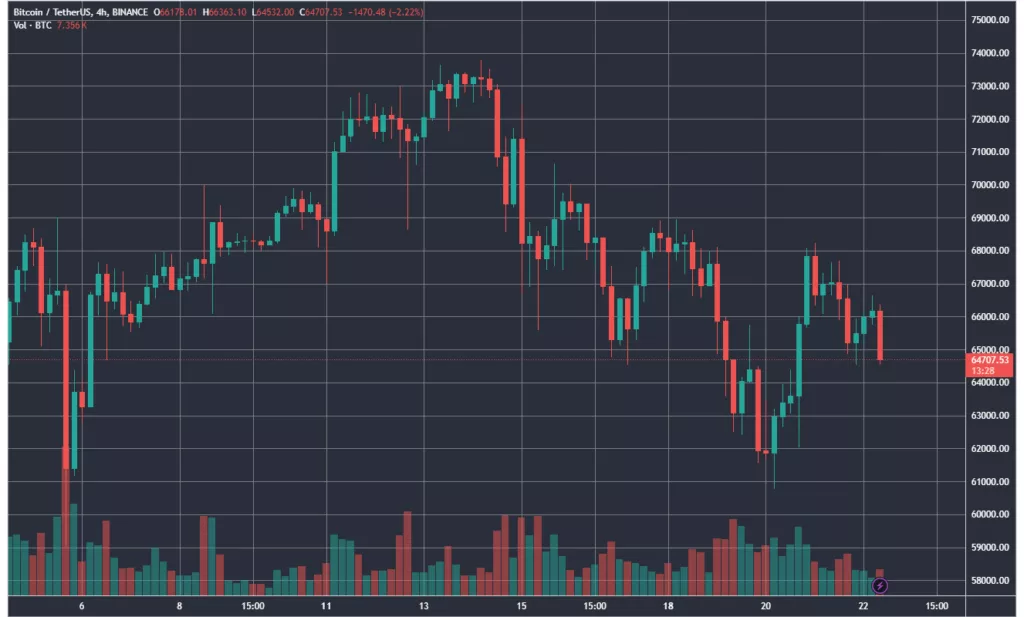Click the 70000.00 price scale label
The image size is (1024, 617).
(x=991, y=185)
